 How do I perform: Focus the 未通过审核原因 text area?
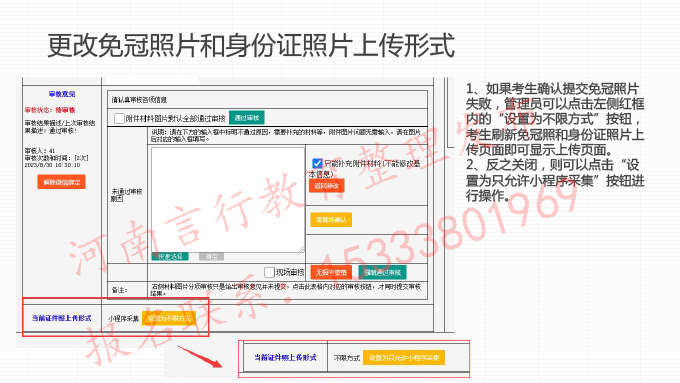tap(228, 200)
